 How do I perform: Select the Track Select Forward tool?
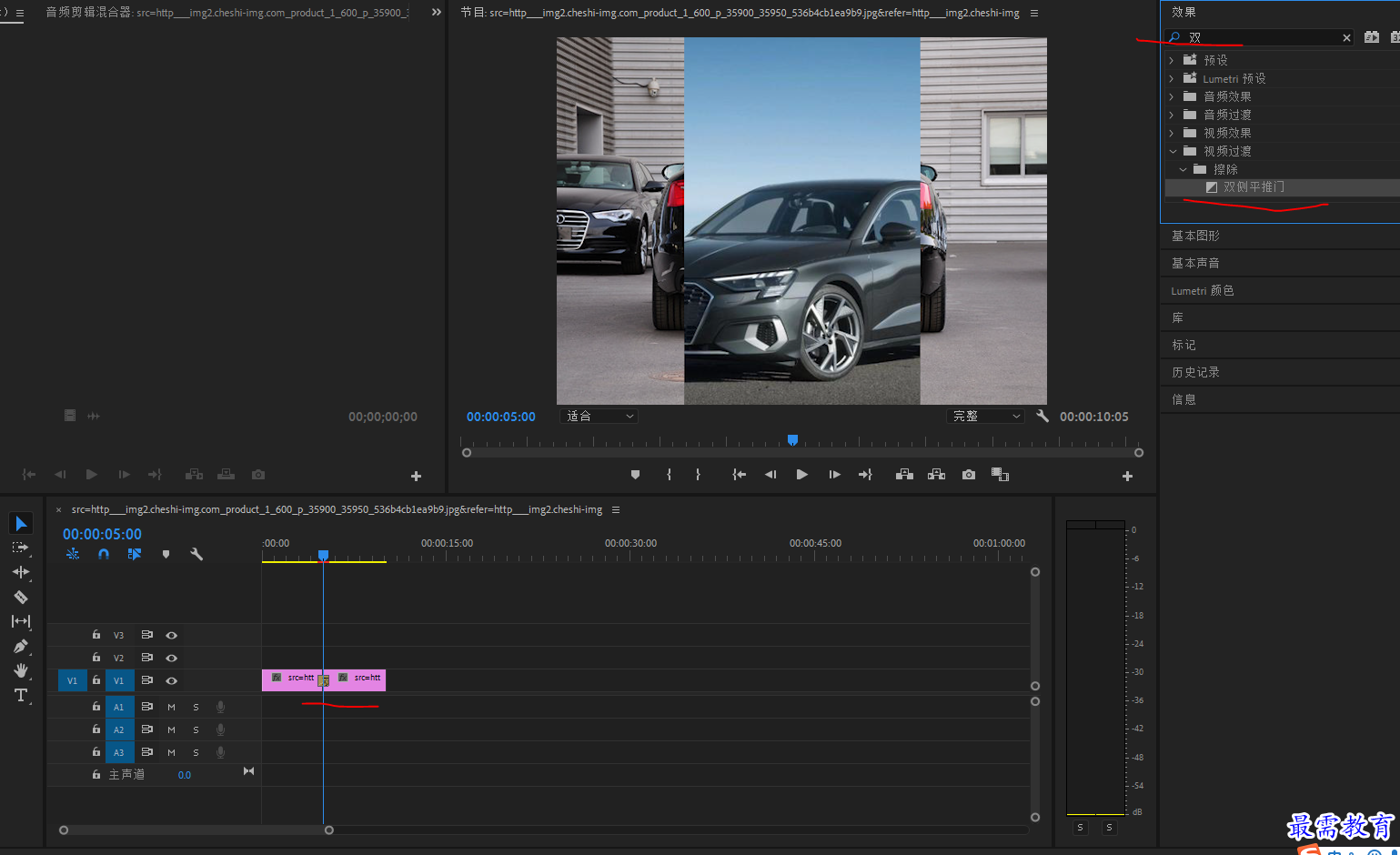21,548
